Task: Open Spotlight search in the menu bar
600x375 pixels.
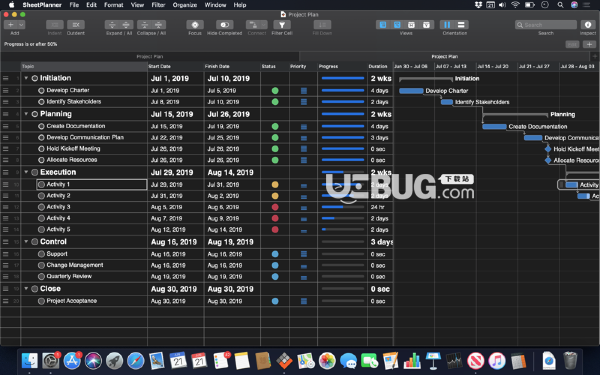Action: (560, 5)
